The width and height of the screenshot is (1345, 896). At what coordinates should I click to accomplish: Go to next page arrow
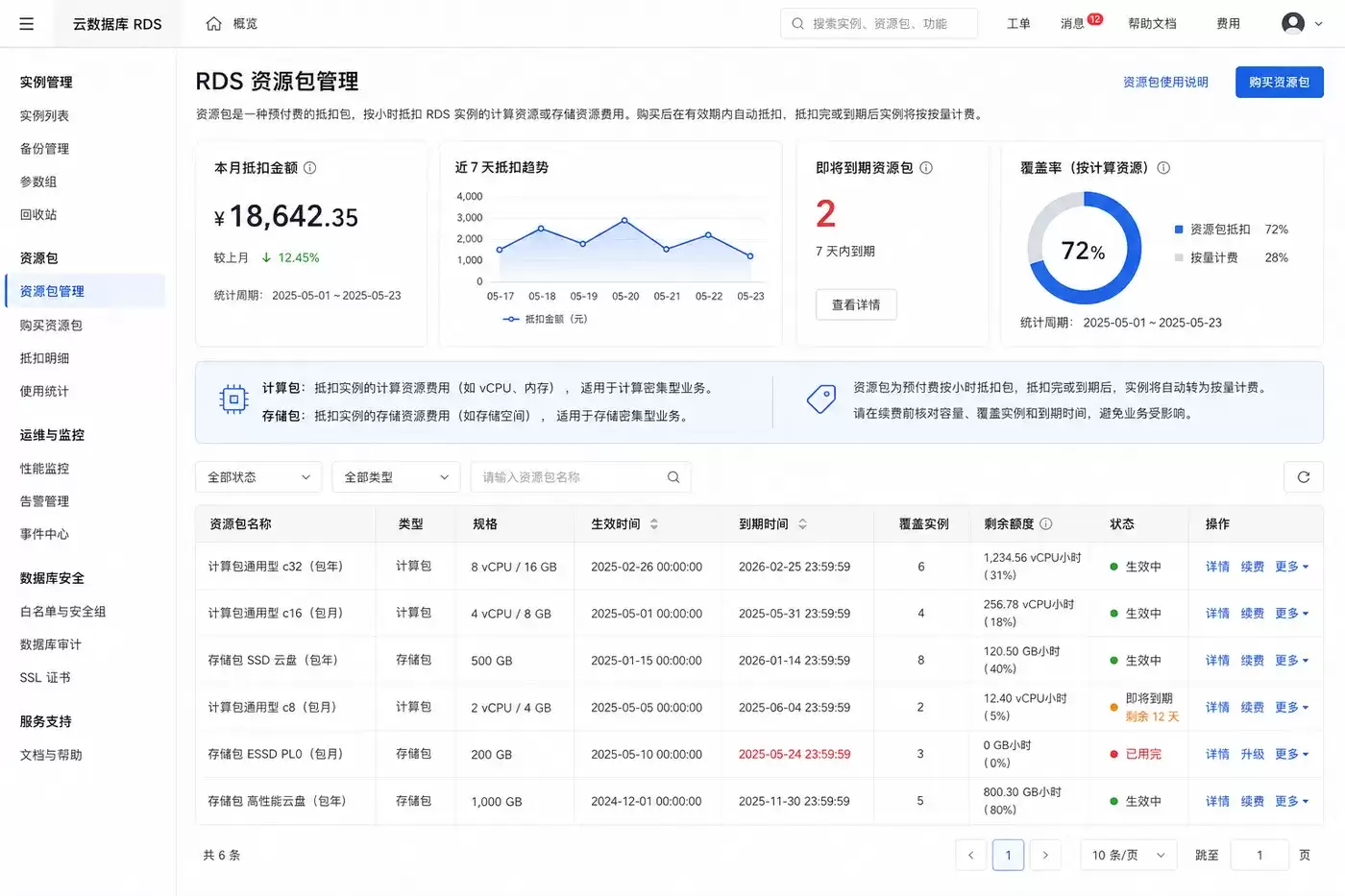click(1045, 855)
